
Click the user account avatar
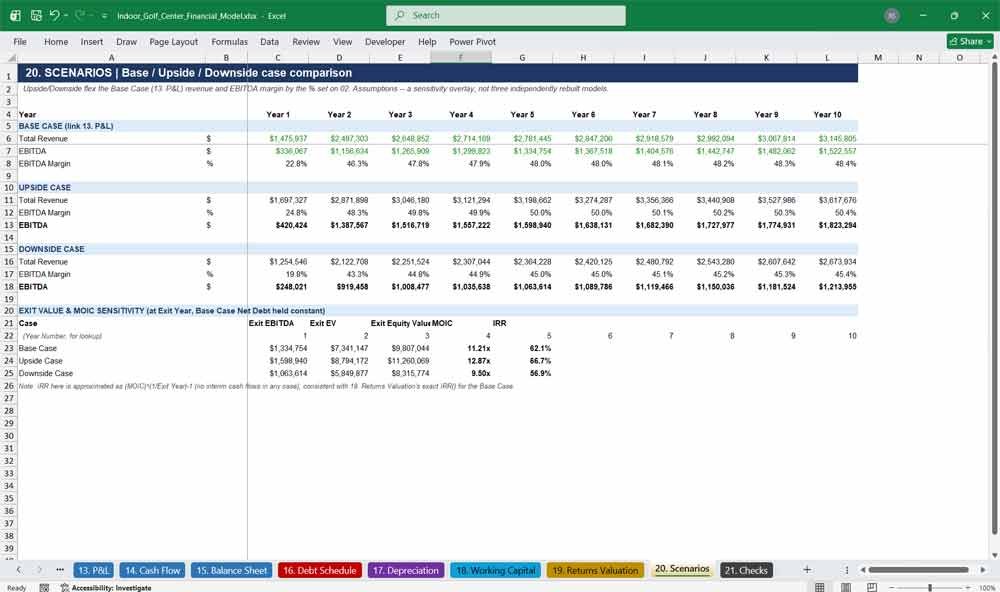[892, 16]
